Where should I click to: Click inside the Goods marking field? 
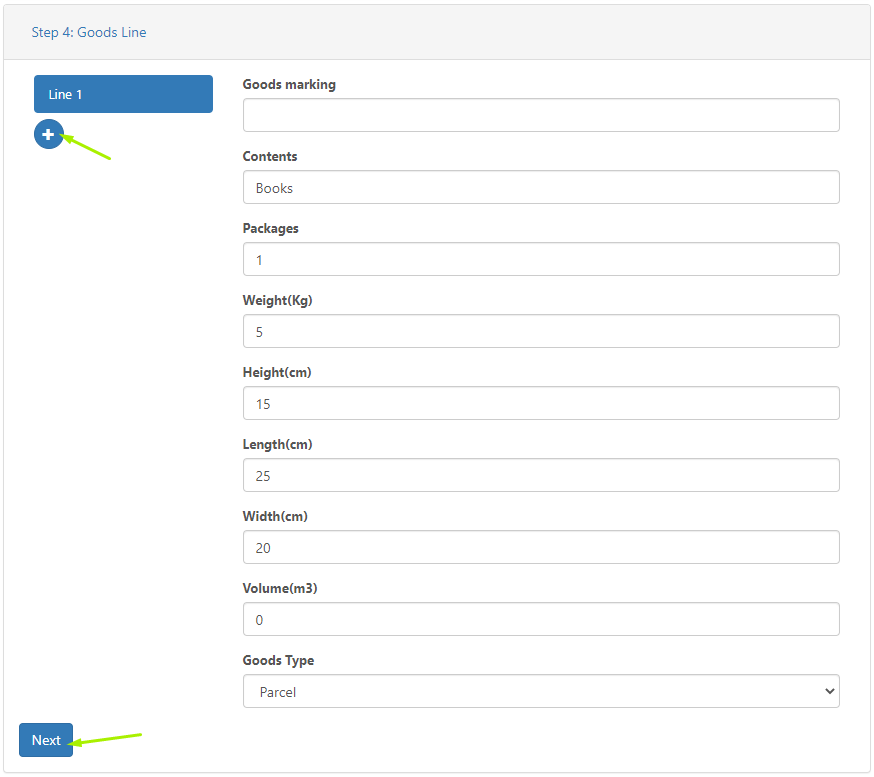[540, 115]
